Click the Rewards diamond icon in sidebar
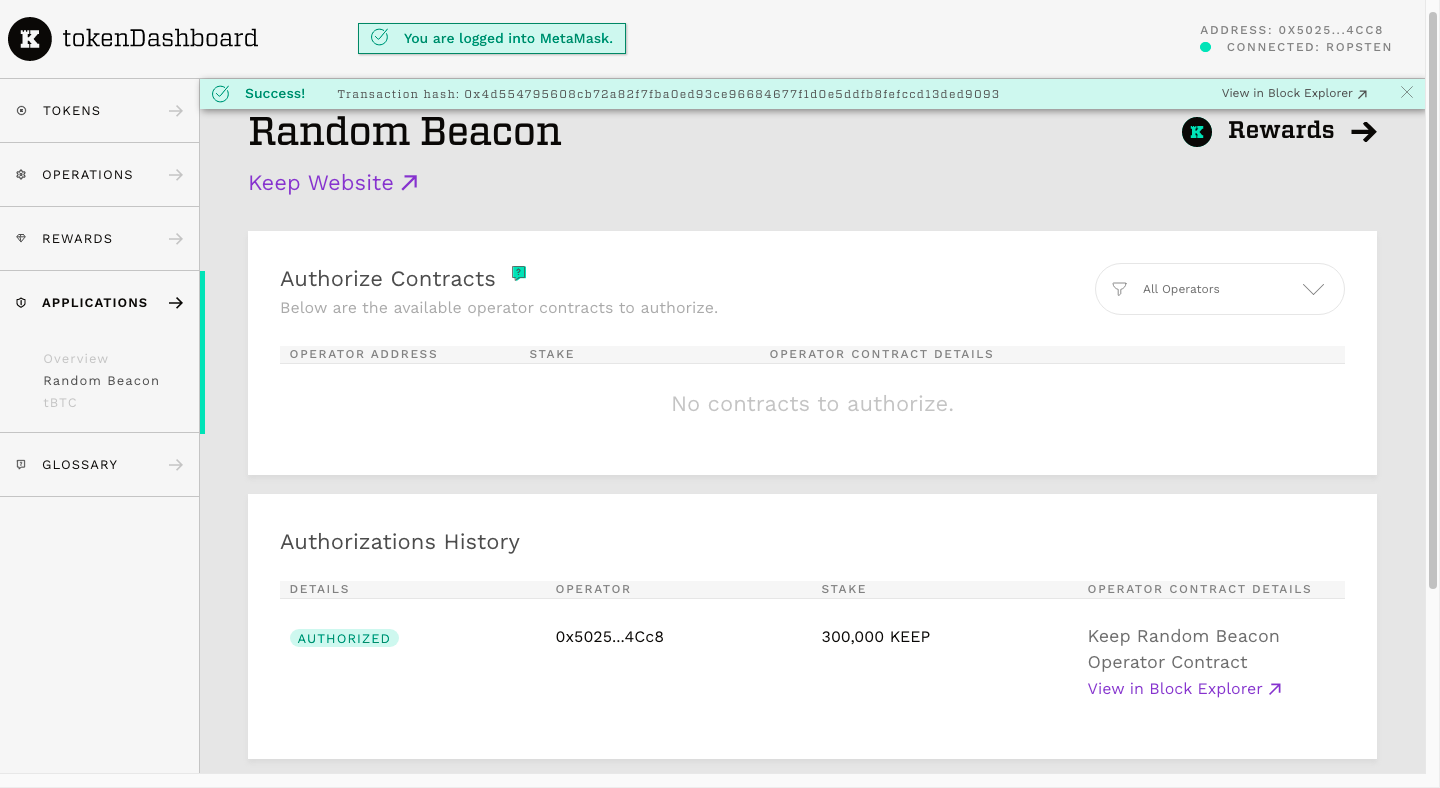Viewport: 1440px width, 788px height. (x=22, y=239)
